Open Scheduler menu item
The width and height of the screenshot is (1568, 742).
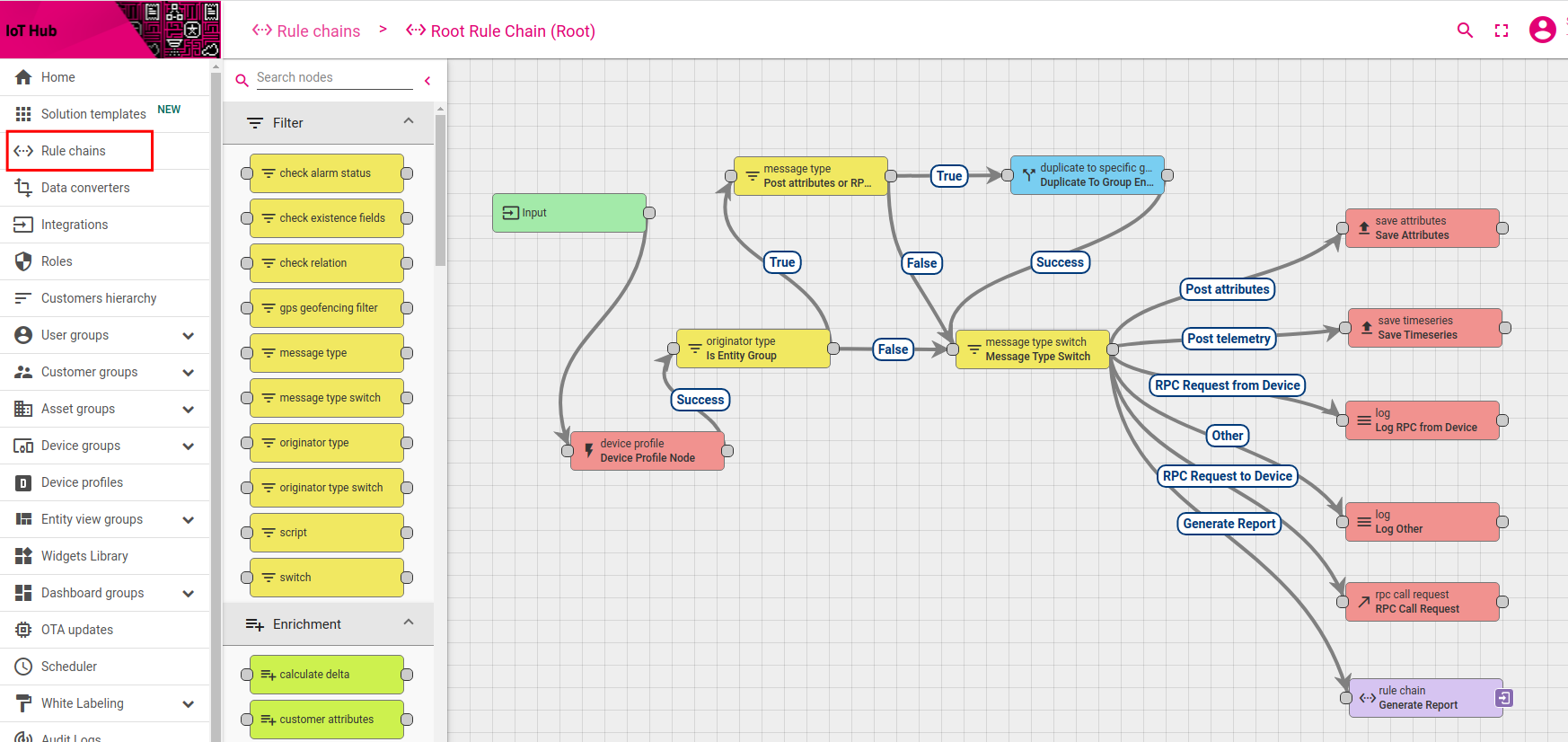[x=104, y=667]
